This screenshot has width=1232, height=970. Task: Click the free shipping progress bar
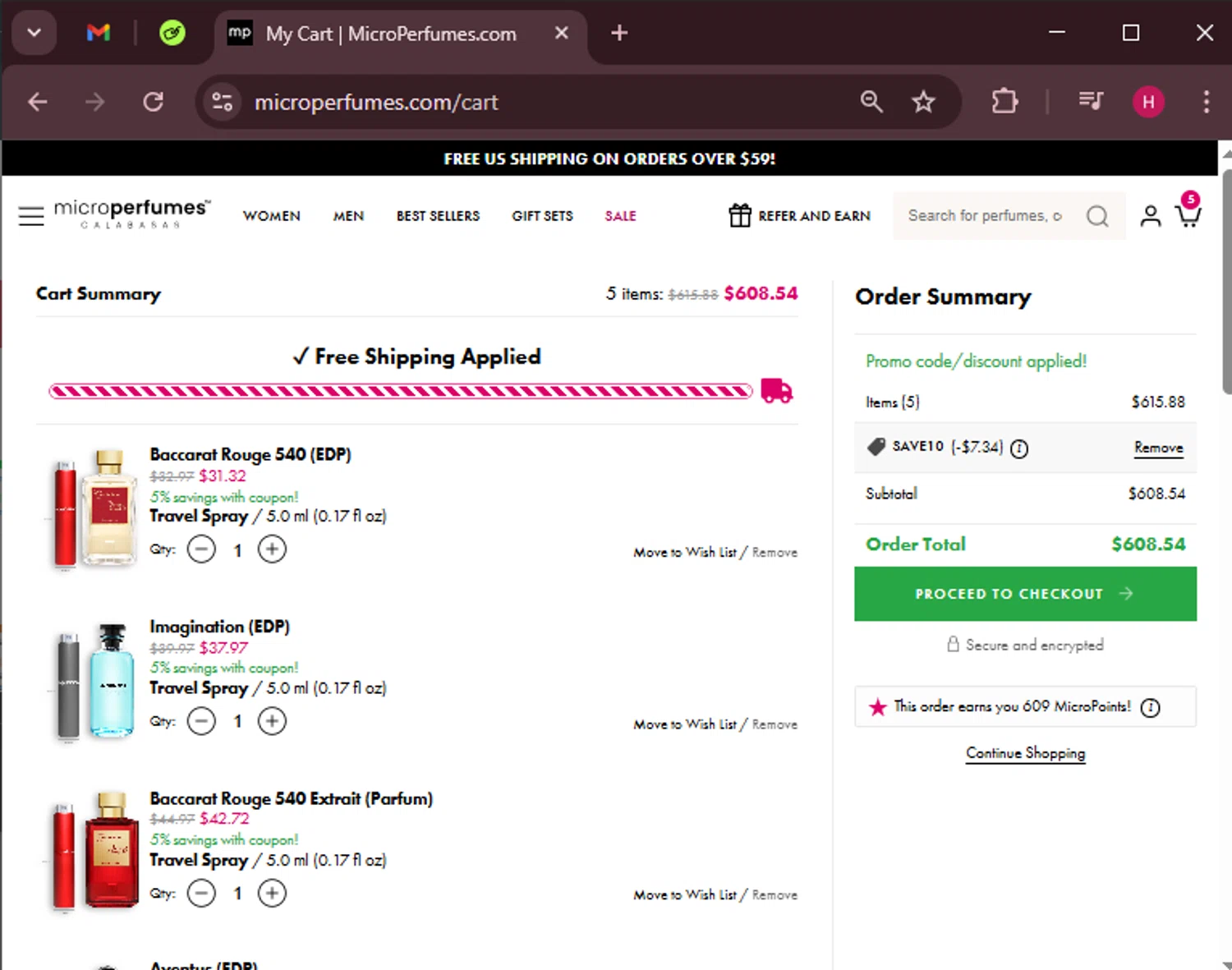[400, 391]
